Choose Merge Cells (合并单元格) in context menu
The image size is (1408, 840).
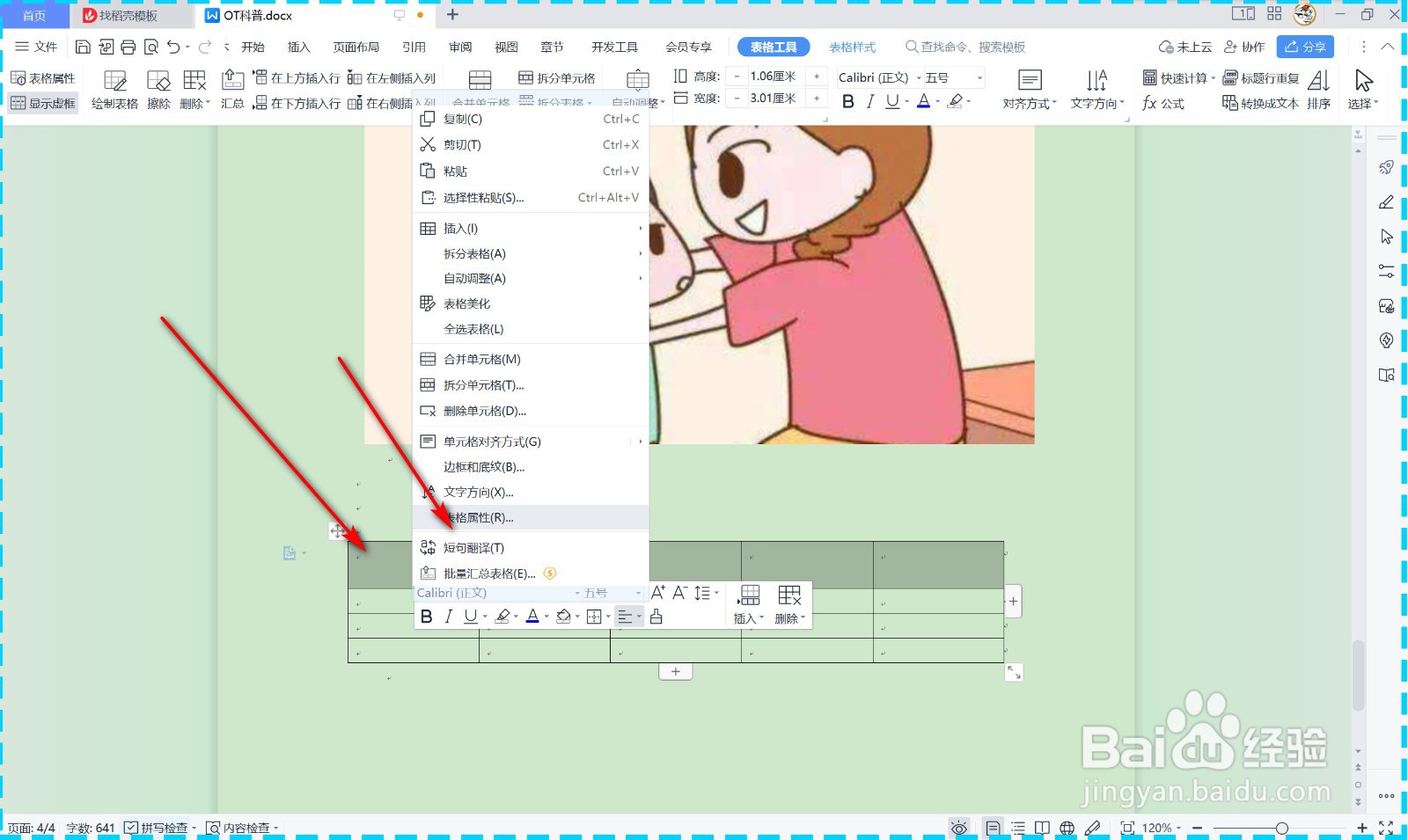[x=531, y=359]
